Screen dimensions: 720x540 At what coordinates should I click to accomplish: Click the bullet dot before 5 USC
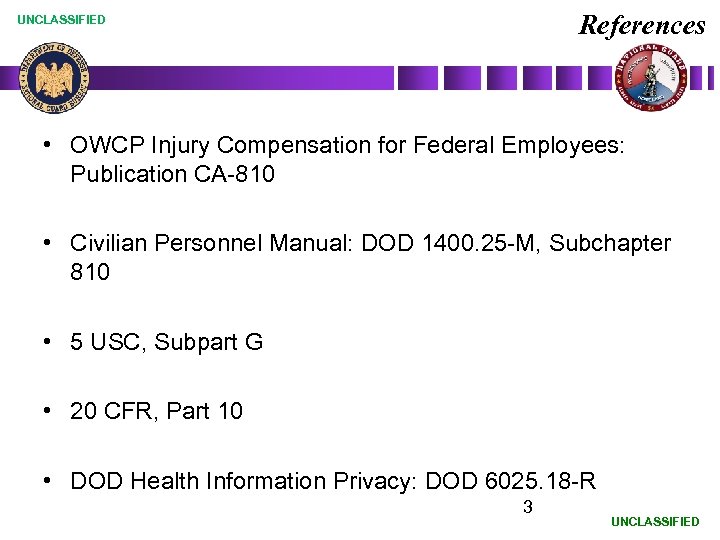48,342
